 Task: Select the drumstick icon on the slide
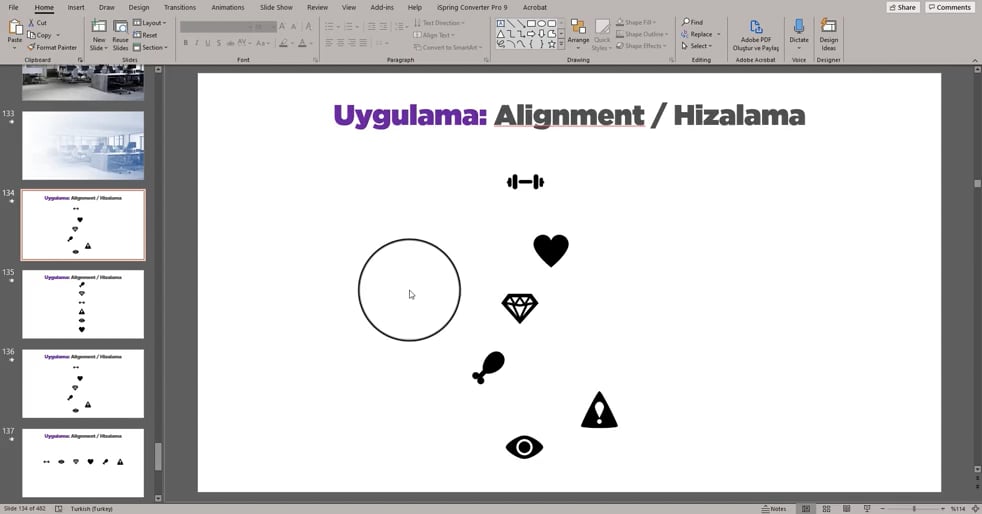pos(488,368)
